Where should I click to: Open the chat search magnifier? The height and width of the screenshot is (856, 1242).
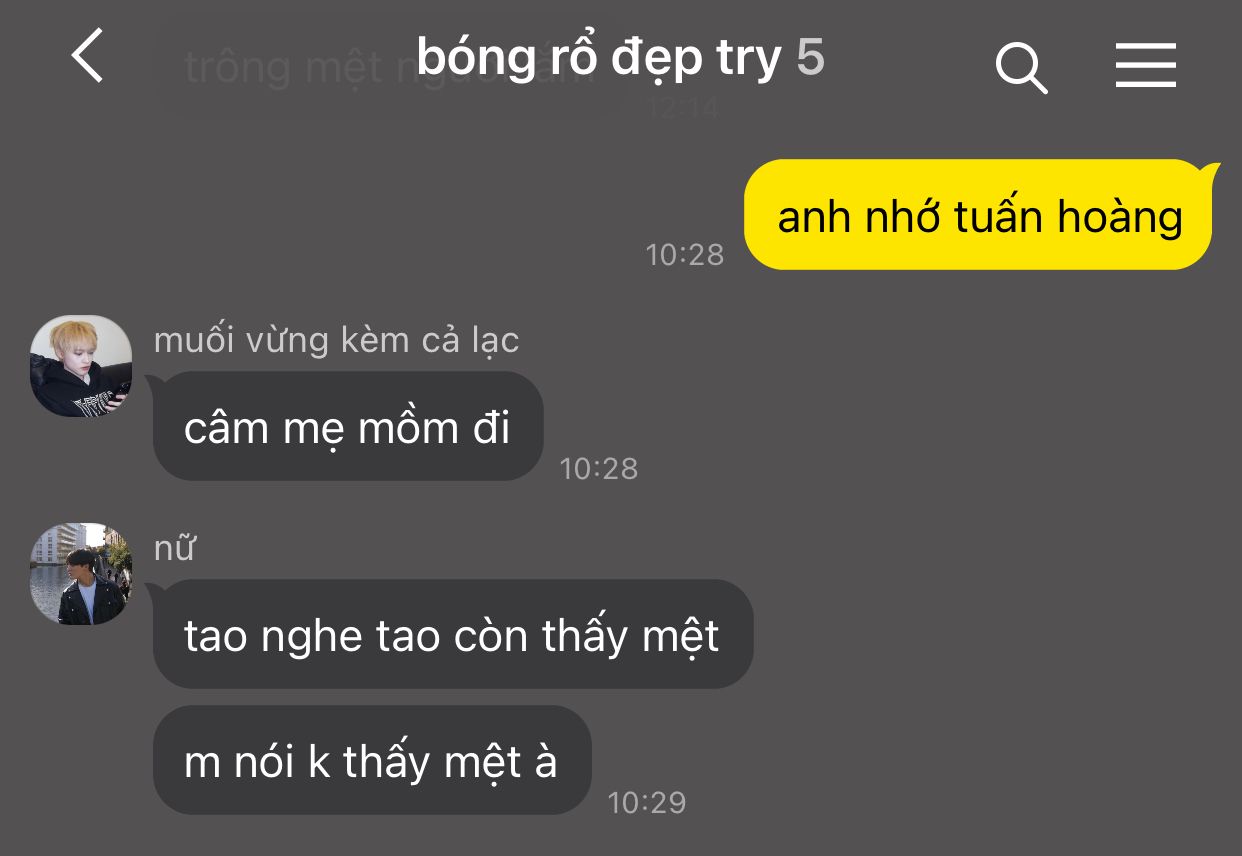[1021, 68]
